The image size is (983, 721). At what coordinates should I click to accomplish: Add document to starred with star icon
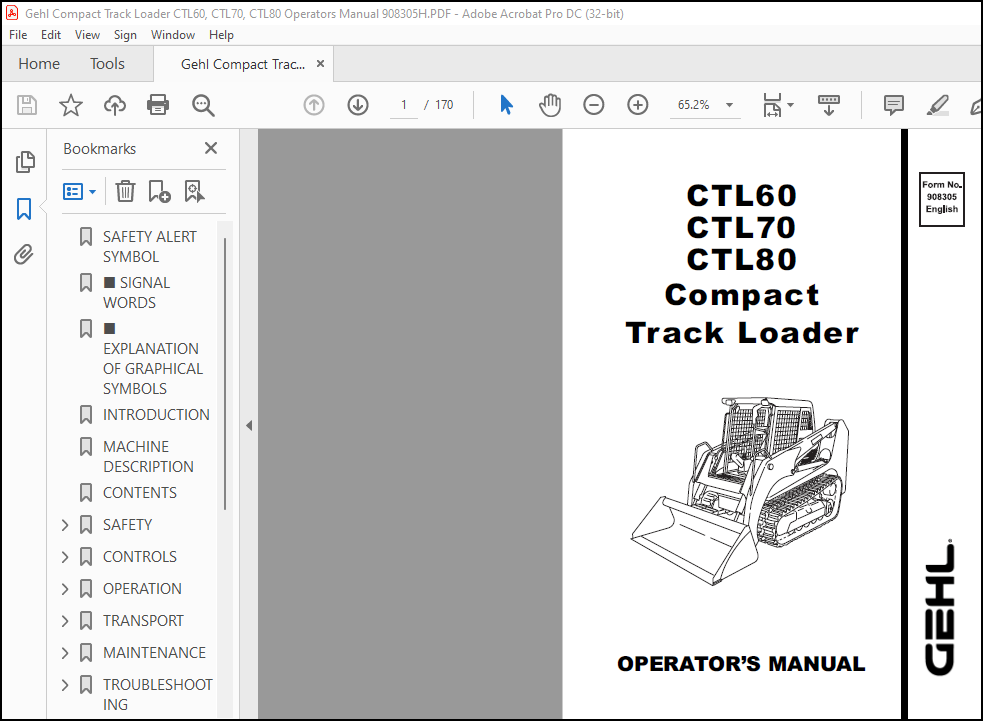click(x=70, y=105)
